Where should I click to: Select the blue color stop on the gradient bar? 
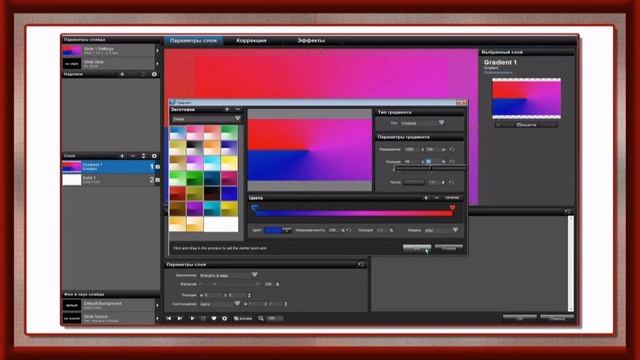click(x=254, y=208)
